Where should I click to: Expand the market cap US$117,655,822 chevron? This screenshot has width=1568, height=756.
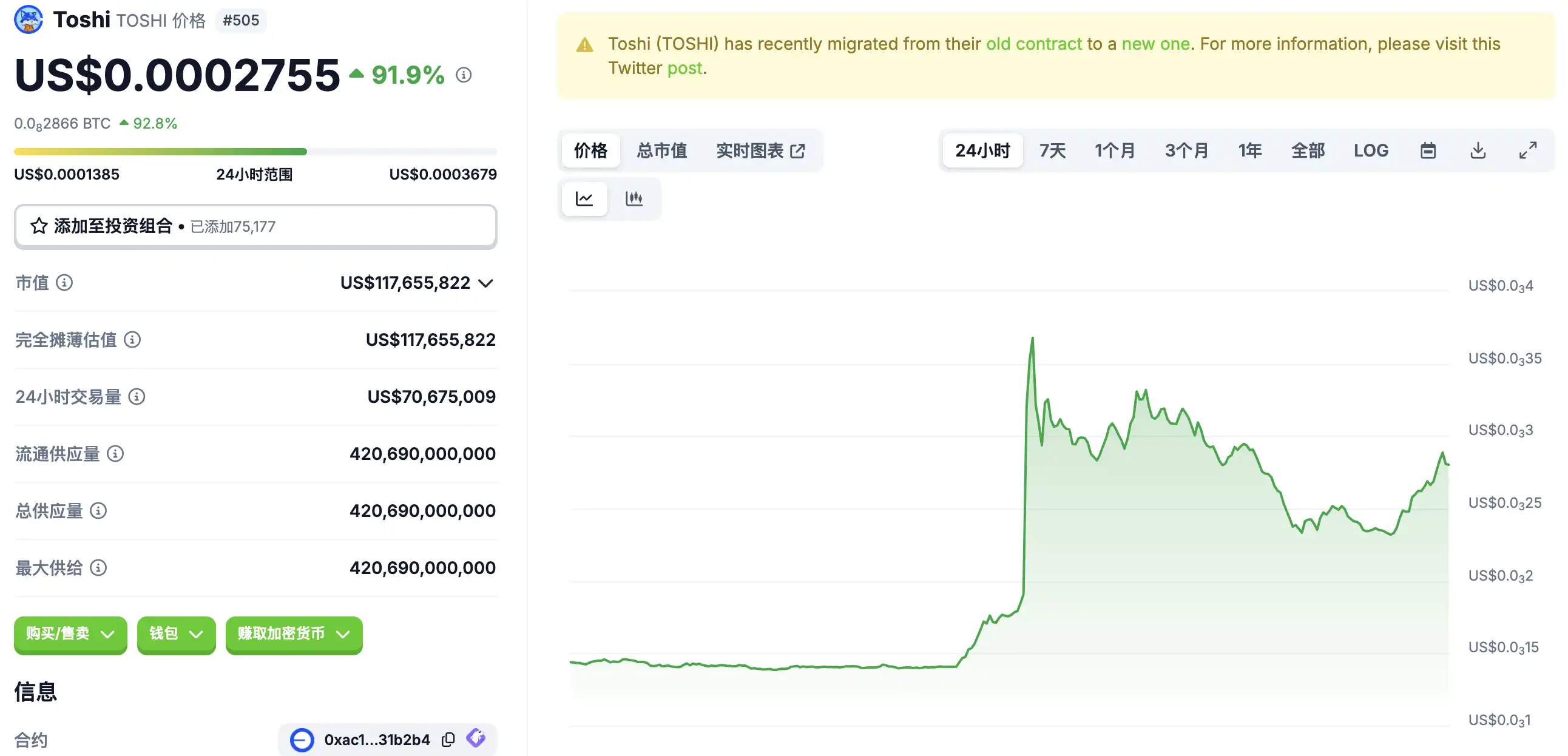[x=485, y=283]
